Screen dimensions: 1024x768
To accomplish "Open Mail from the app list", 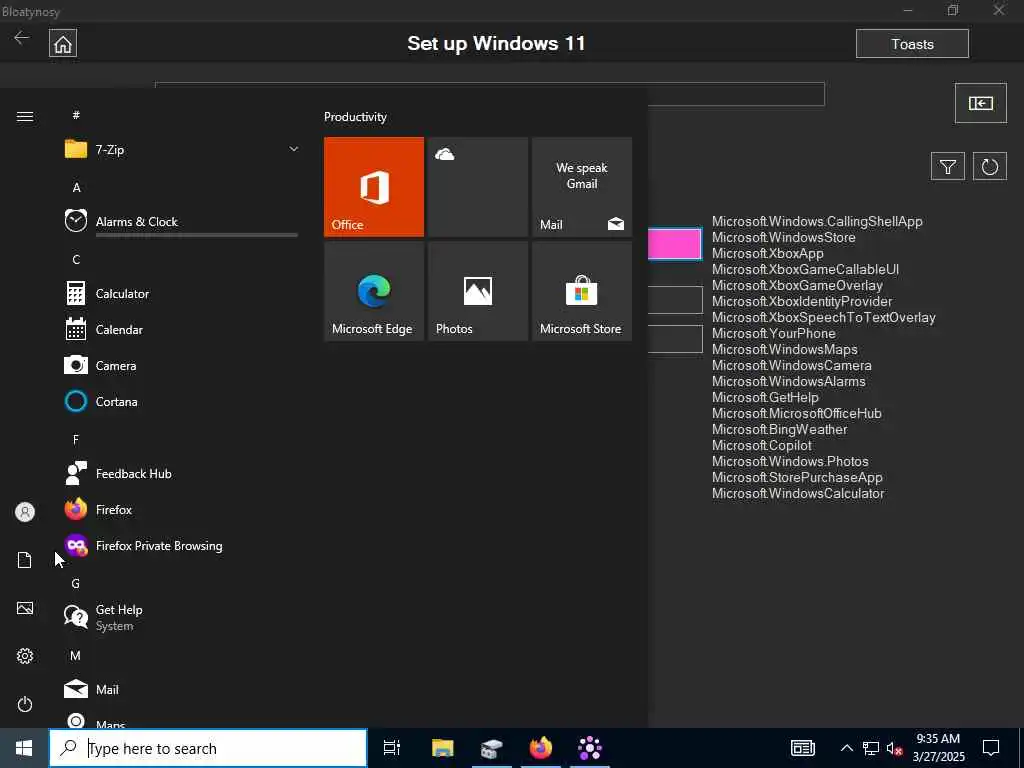I will point(182,689).
